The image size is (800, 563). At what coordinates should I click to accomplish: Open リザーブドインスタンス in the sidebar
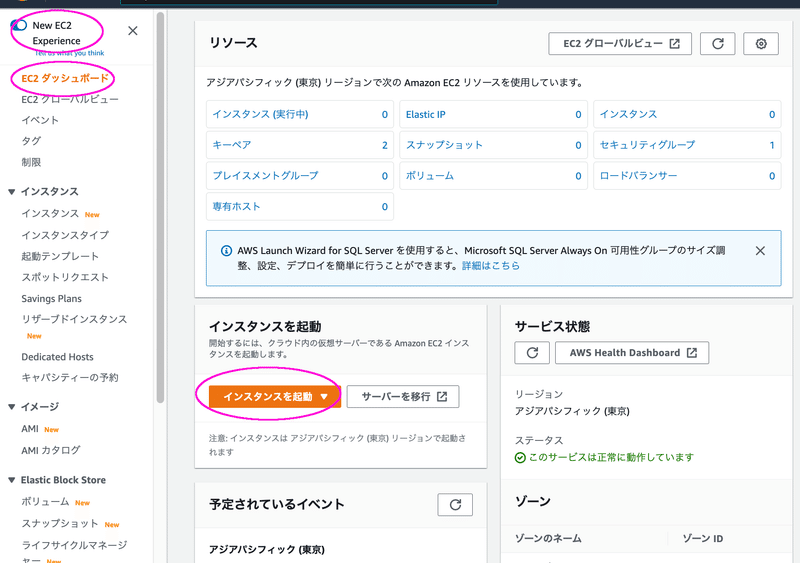coord(74,320)
